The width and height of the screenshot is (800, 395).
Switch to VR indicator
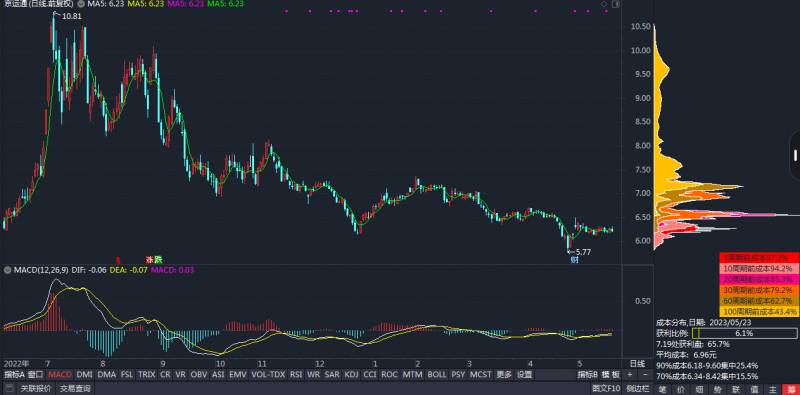[x=180, y=375]
